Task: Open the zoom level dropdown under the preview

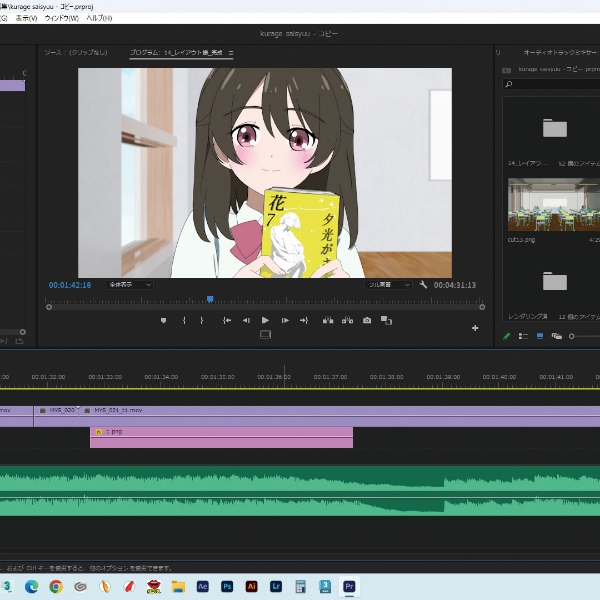Action: click(131, 285)
